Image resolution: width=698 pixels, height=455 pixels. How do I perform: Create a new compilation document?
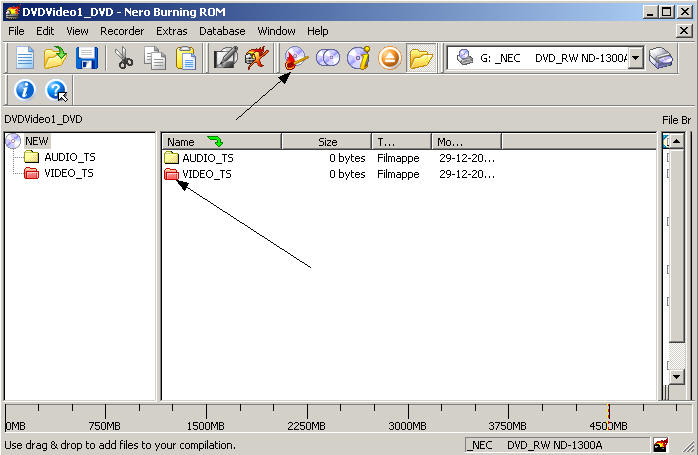click(24, 58)
